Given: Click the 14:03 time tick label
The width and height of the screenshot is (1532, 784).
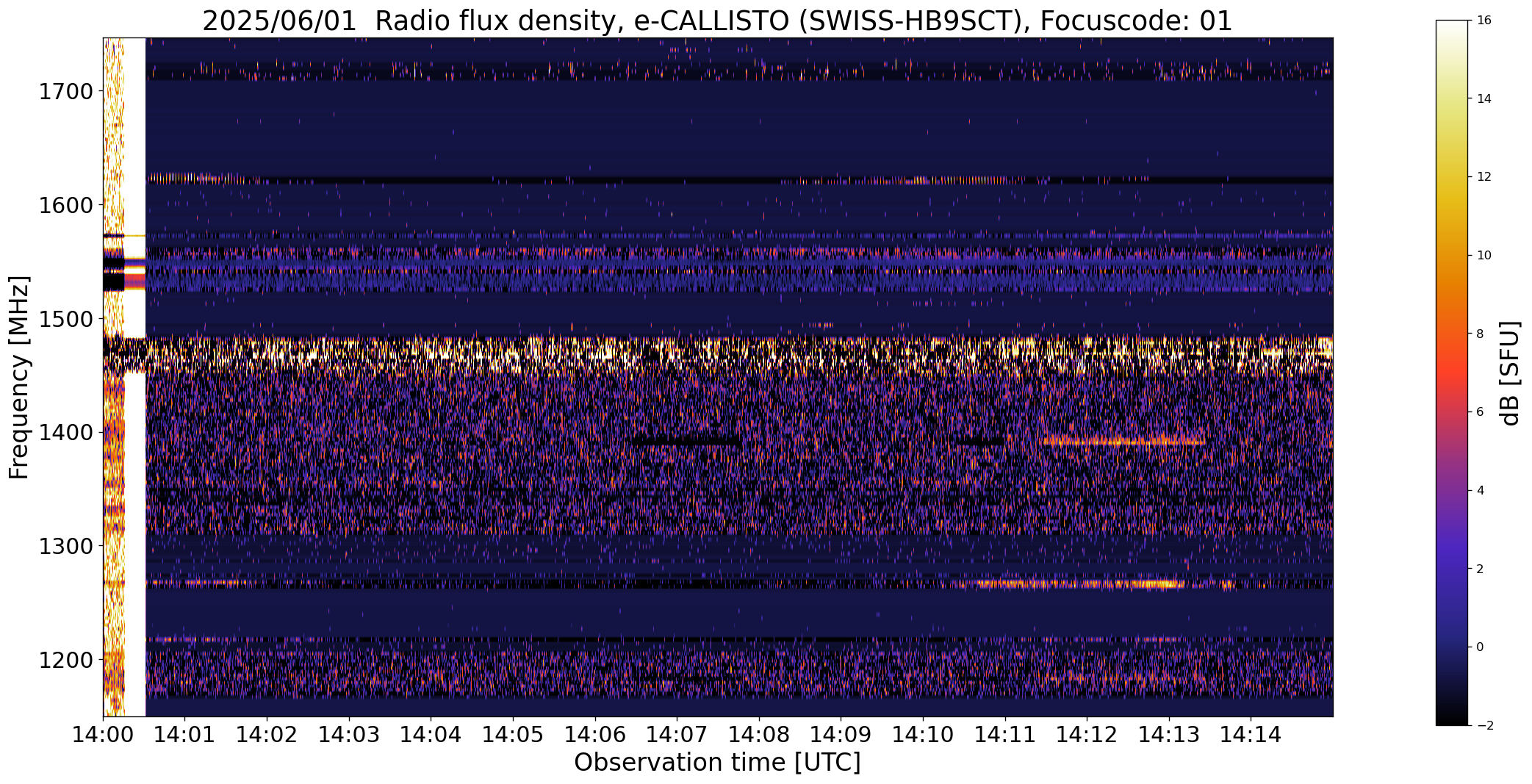Looking at the screenshot, I should pos(349,735).
